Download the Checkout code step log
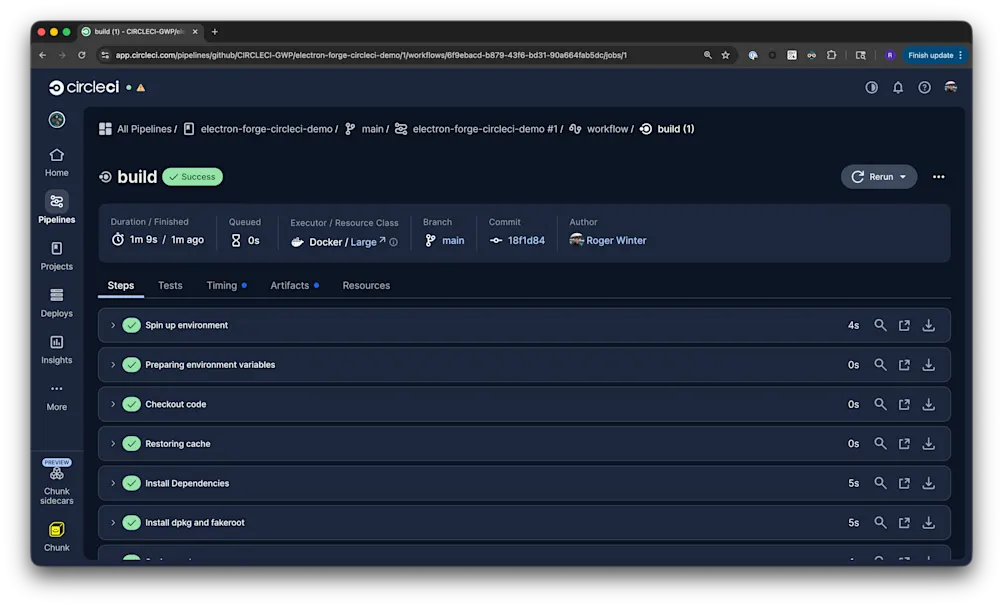1003x607 pixels. pos(928,405)
